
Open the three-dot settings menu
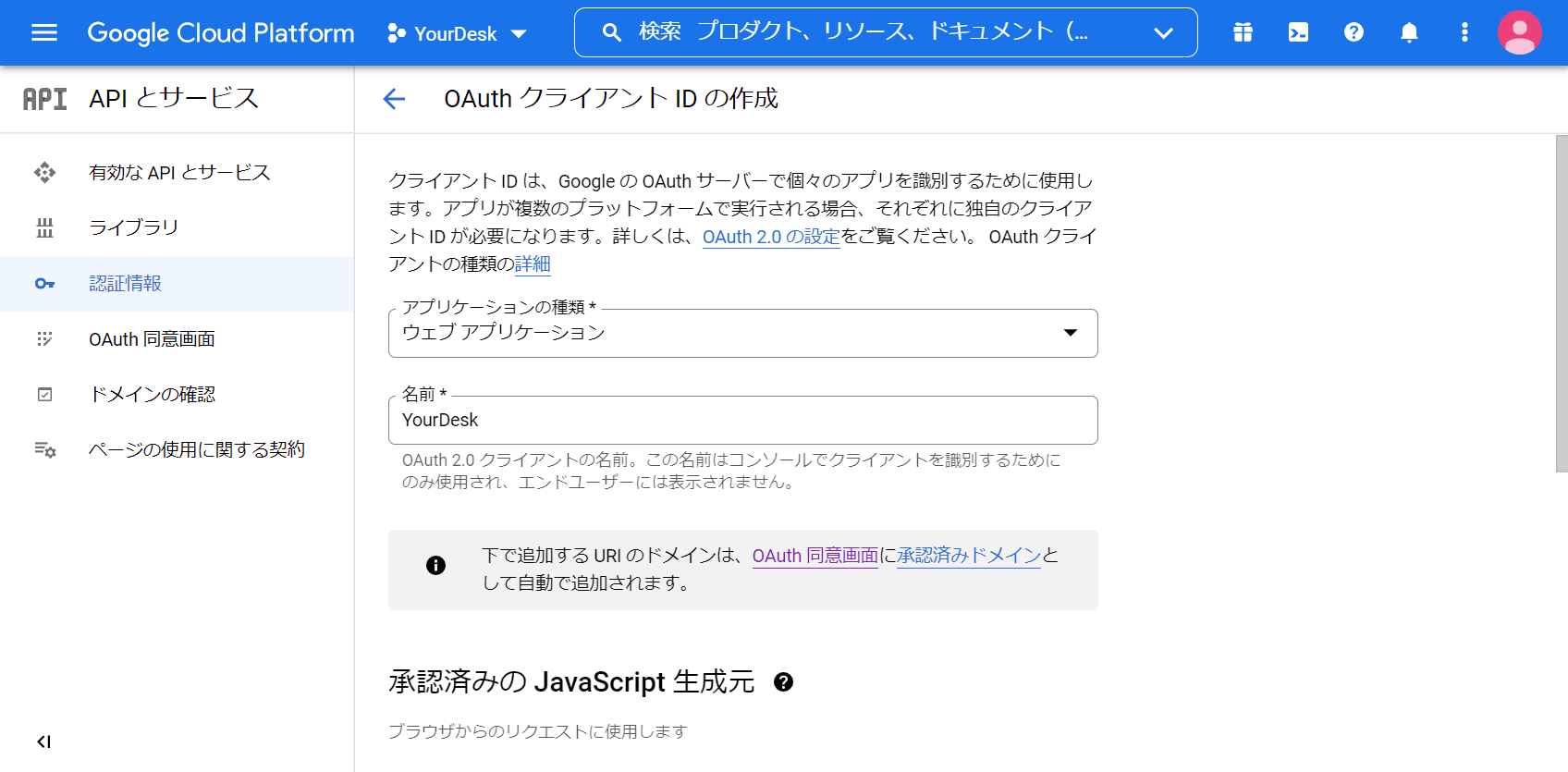pos(1464,32)
